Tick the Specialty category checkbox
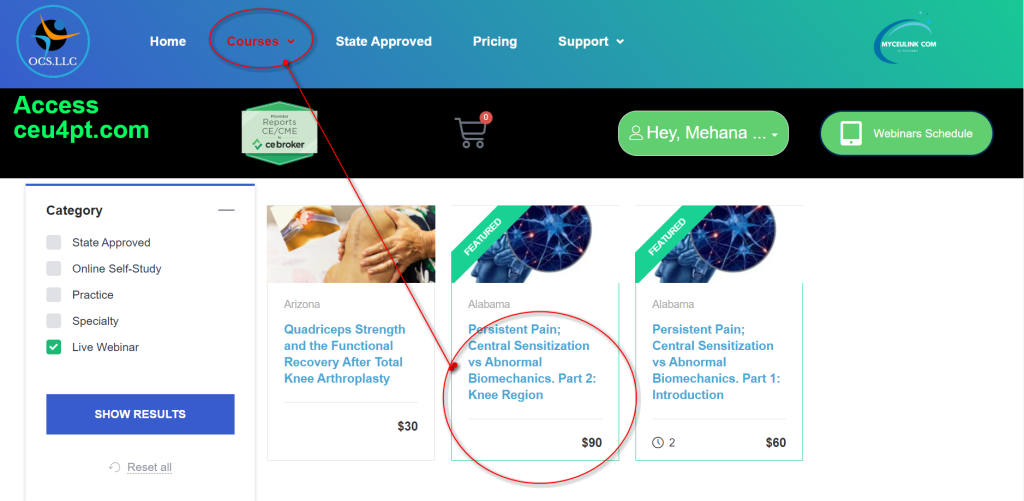Image resolution: width=1024 pixels, height=501 pixels. [54, 321]
